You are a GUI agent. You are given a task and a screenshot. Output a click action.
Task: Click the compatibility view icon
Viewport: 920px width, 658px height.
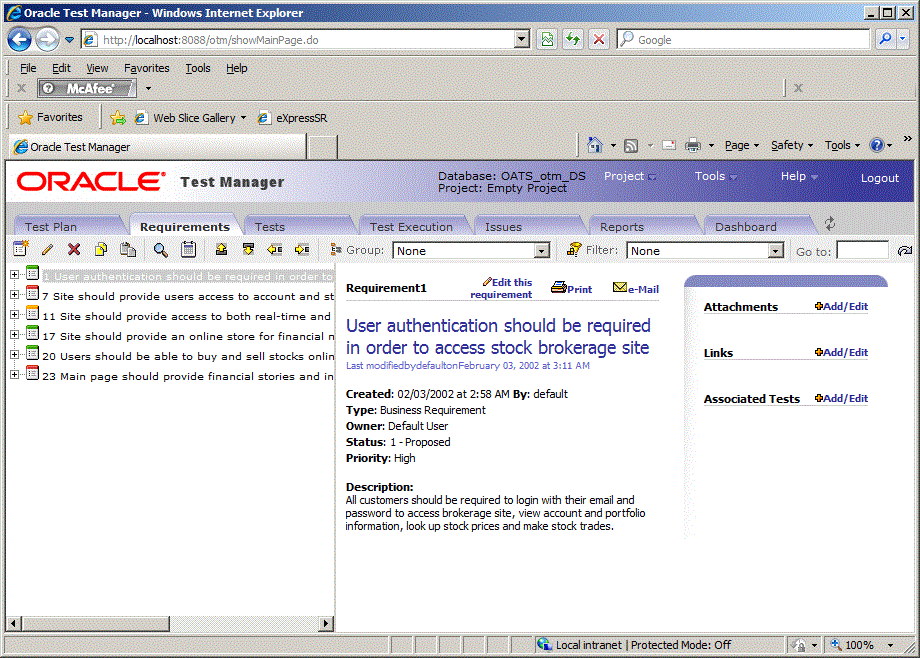click(x=547, y=39)
